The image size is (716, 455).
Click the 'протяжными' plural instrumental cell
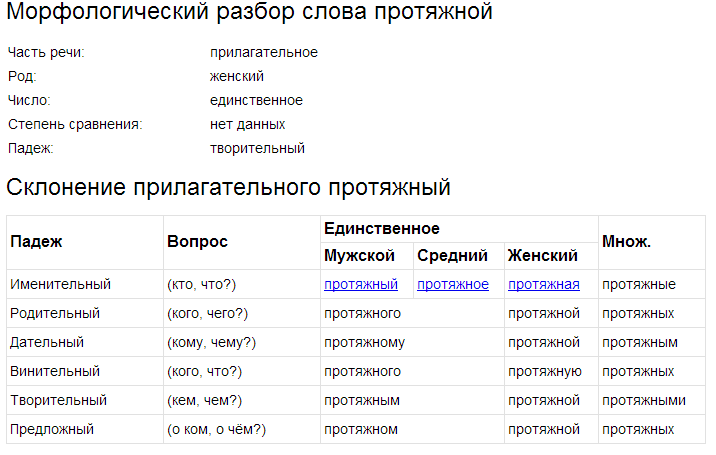(644, 400)
